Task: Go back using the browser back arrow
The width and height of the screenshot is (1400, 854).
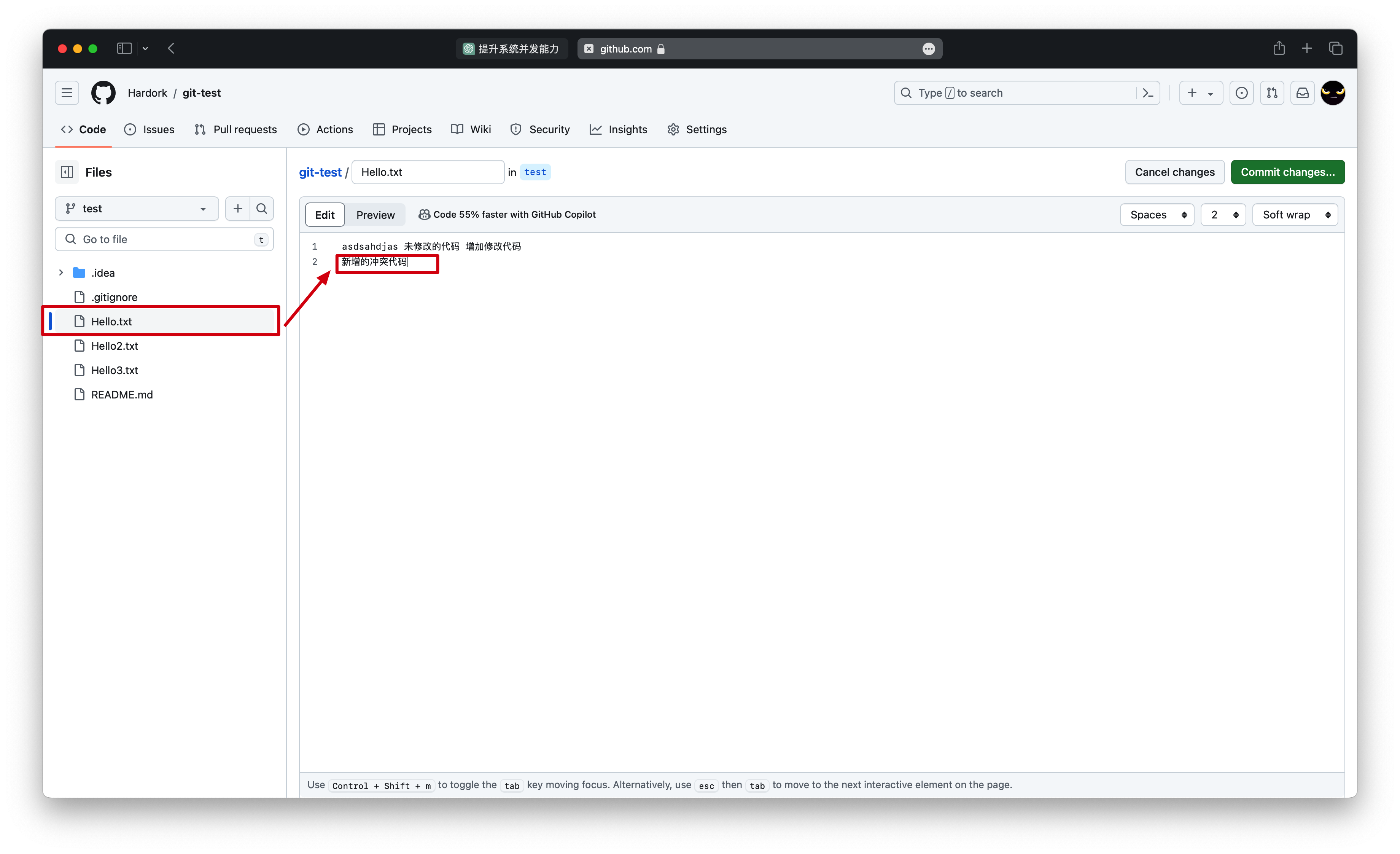Action: coord(171,48)
